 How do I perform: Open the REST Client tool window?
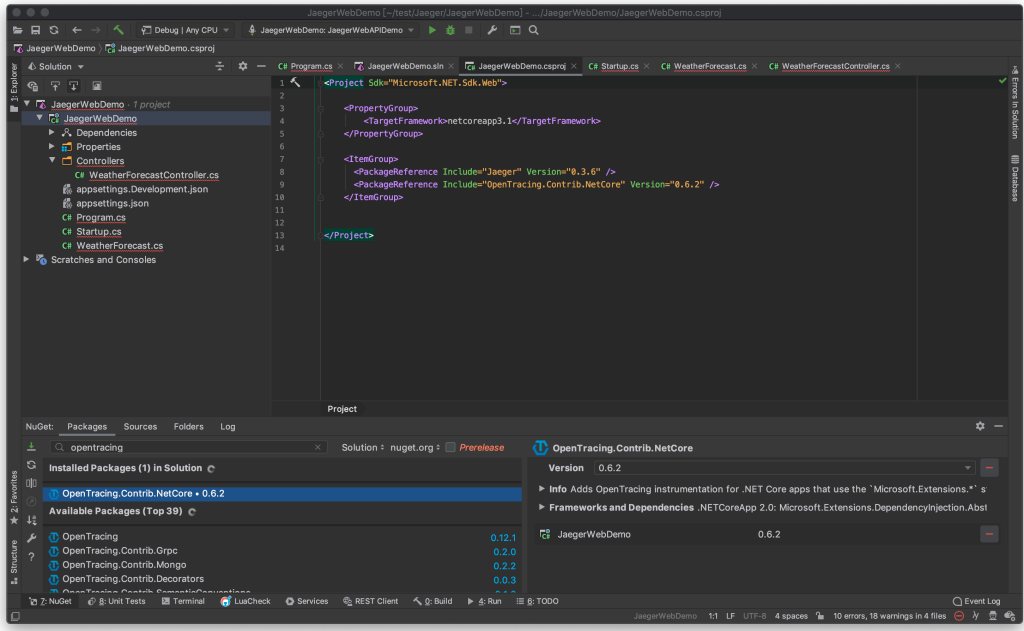click(370, 601)
